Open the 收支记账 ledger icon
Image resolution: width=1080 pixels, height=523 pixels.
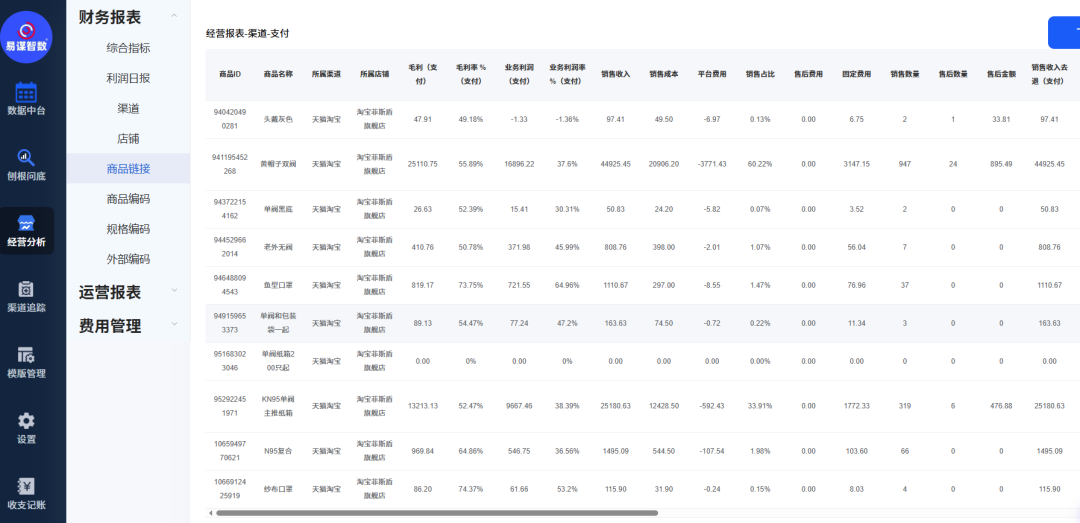(x=26, y=486)
